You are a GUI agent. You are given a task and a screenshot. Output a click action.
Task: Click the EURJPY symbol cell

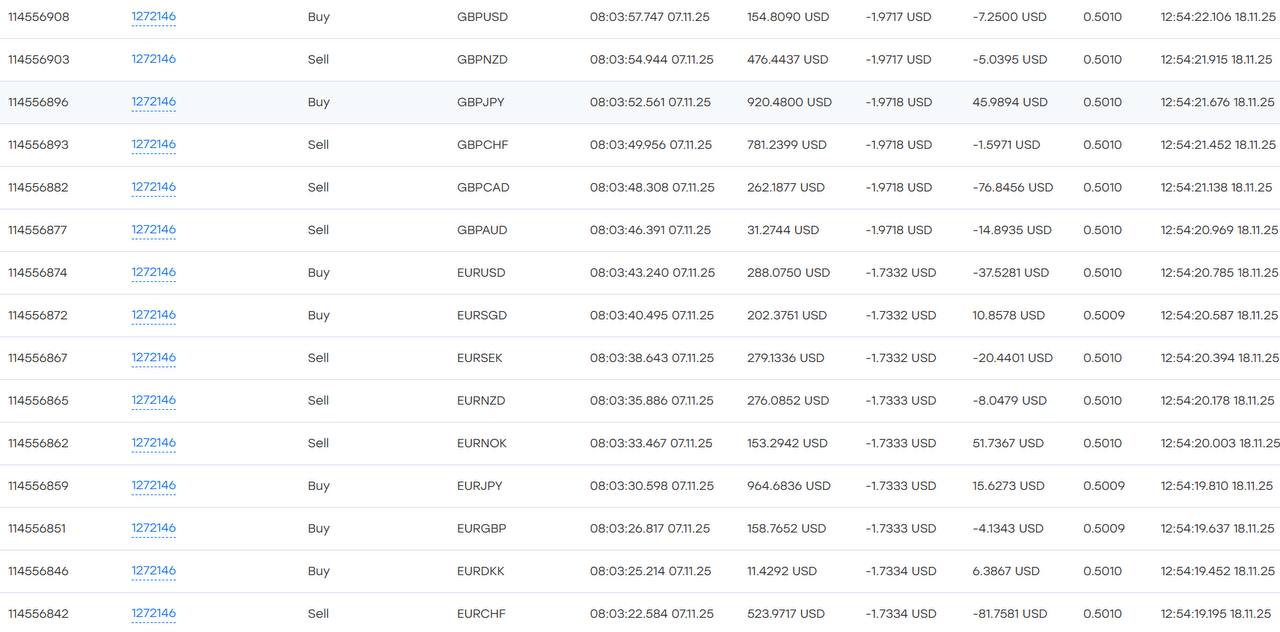(480, 486)
